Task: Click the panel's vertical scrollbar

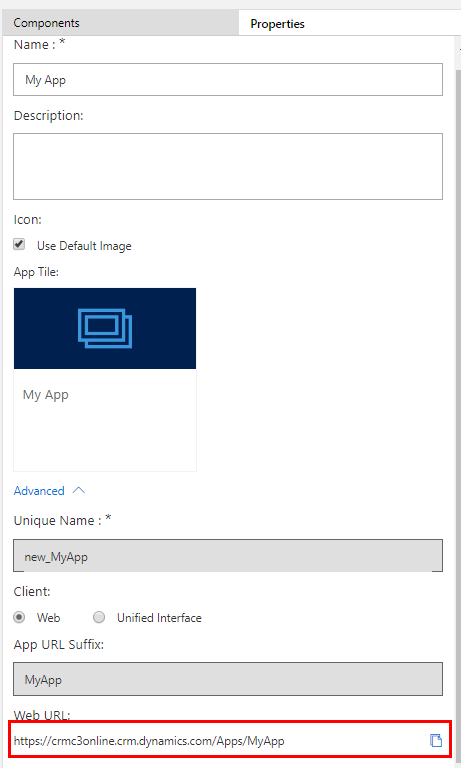Action: coord(459,392)
